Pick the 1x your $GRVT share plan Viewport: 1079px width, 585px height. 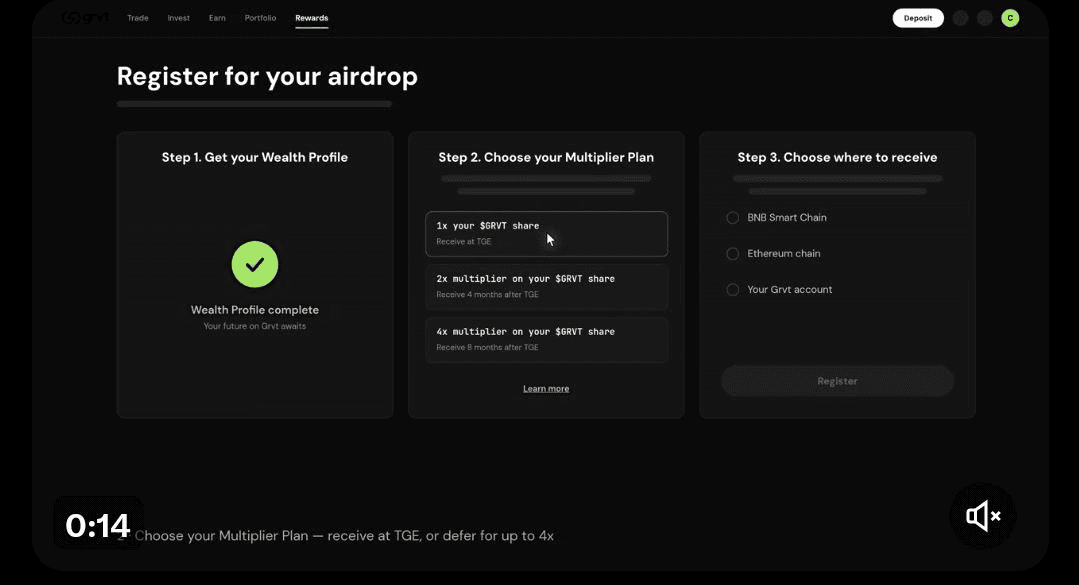point(546,234)
